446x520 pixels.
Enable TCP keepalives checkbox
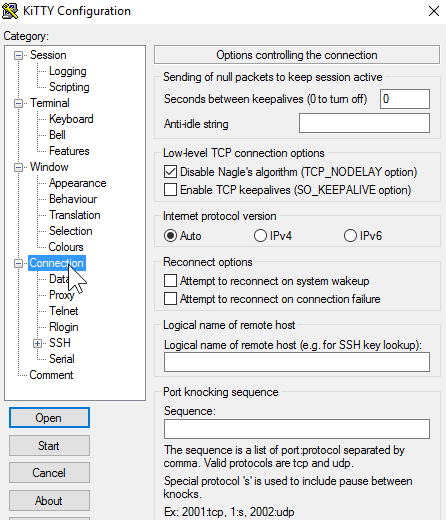click(x=170, y=190)
